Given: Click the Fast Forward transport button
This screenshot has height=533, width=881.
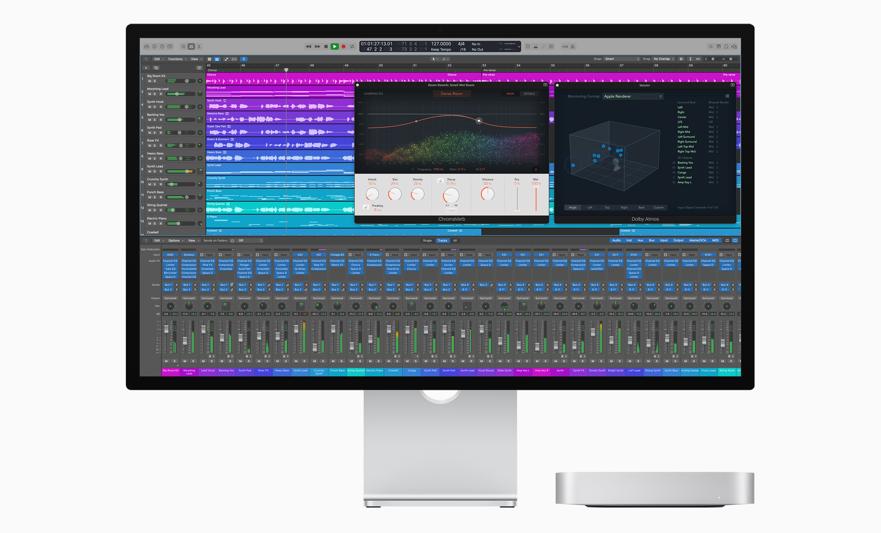Looking at the screenshot, I should [x=317, y=47].
